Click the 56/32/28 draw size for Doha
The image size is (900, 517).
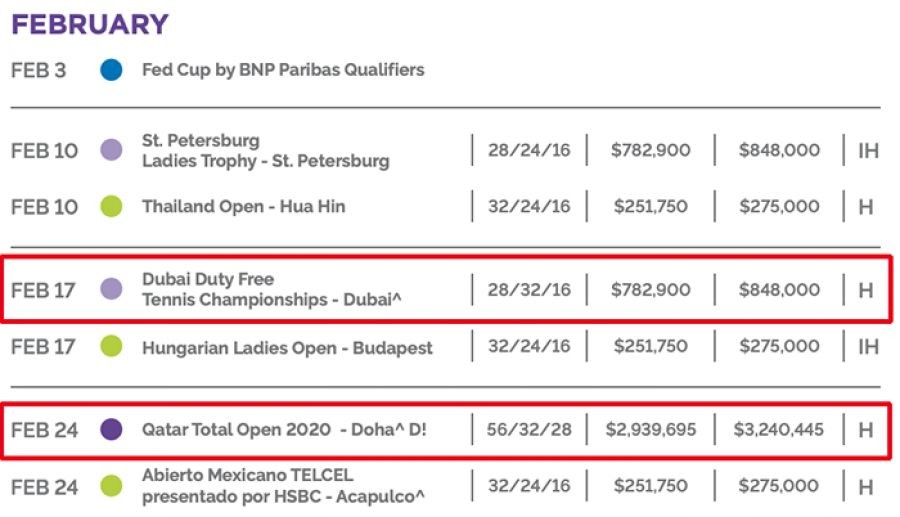tap(529, 430)
